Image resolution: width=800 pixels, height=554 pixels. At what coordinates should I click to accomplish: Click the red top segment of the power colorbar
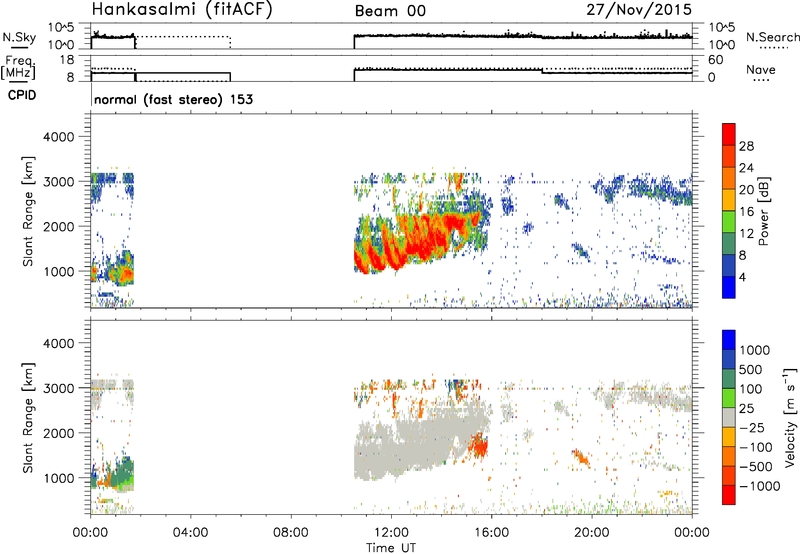(729, 134)
